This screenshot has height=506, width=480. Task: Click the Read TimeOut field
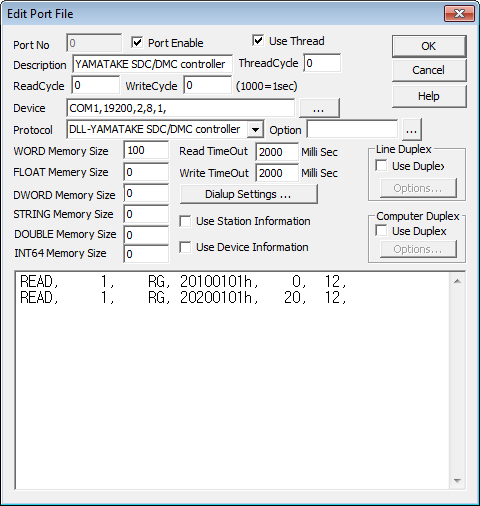(x=277, y=152)
